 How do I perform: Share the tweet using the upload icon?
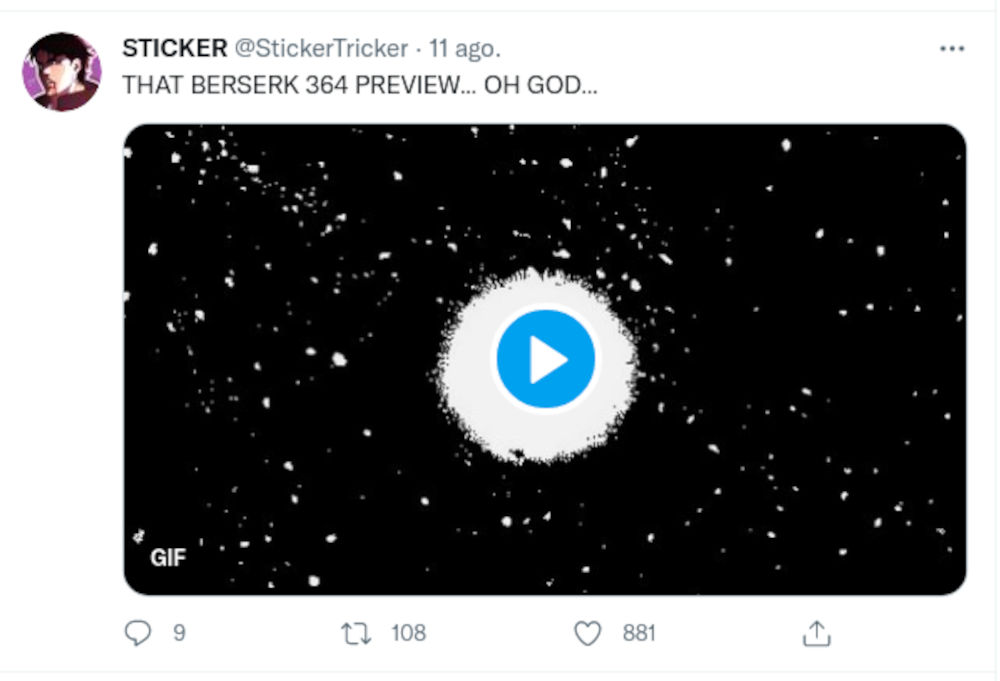[816, 633]
